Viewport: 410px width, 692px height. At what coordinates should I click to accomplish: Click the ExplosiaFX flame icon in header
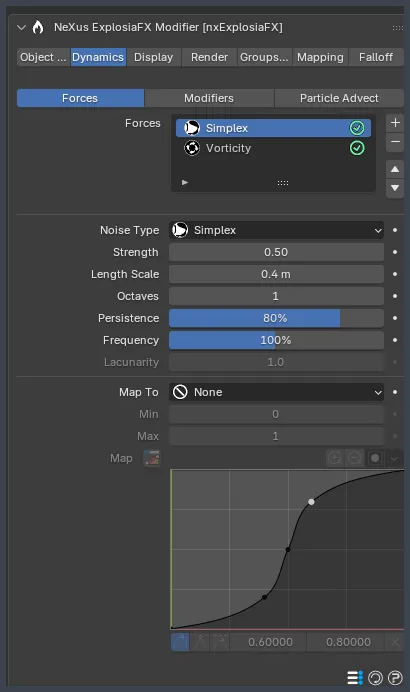point(38,27)
